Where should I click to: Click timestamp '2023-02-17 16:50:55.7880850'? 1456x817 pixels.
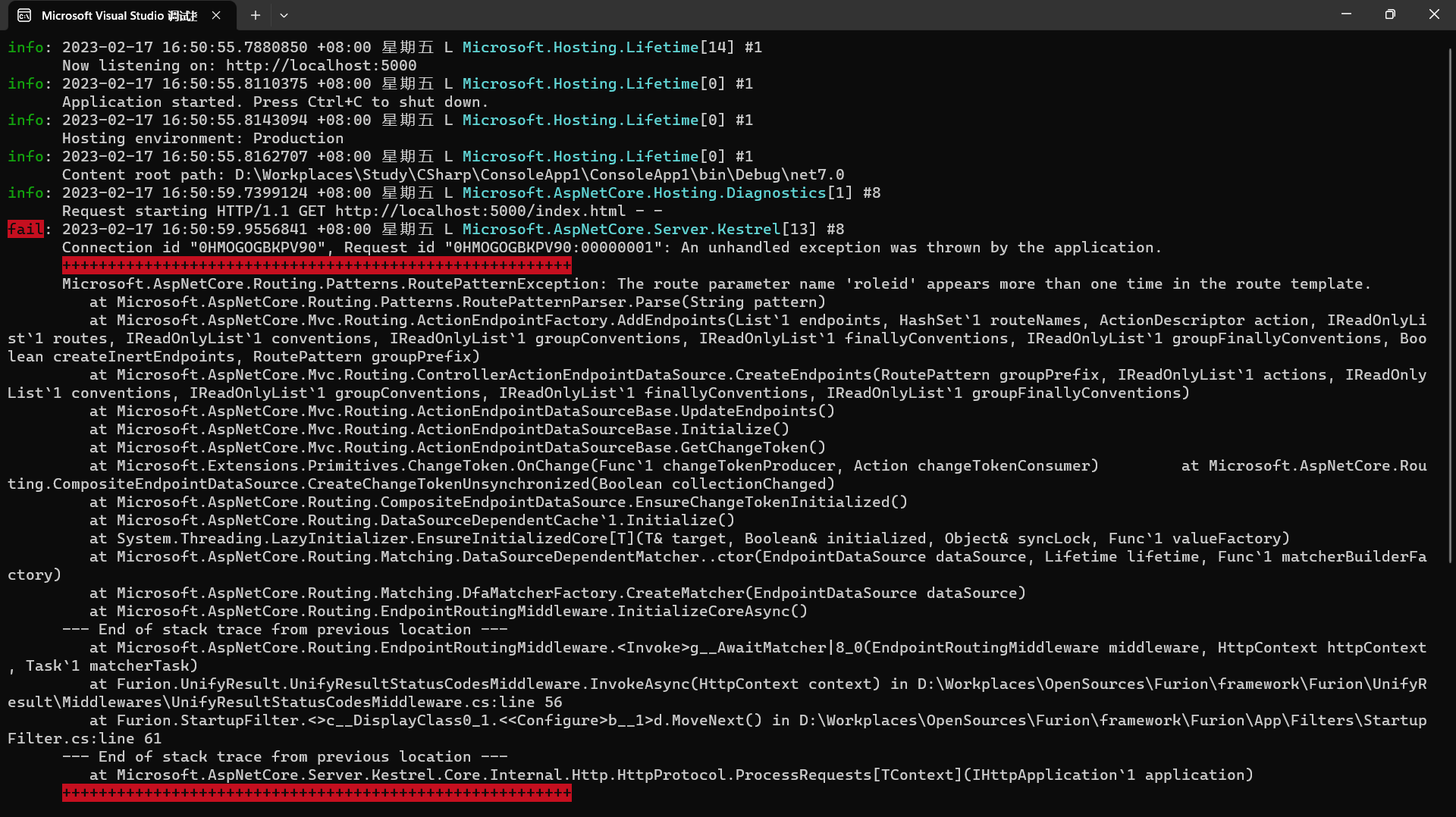pos(184,47)
